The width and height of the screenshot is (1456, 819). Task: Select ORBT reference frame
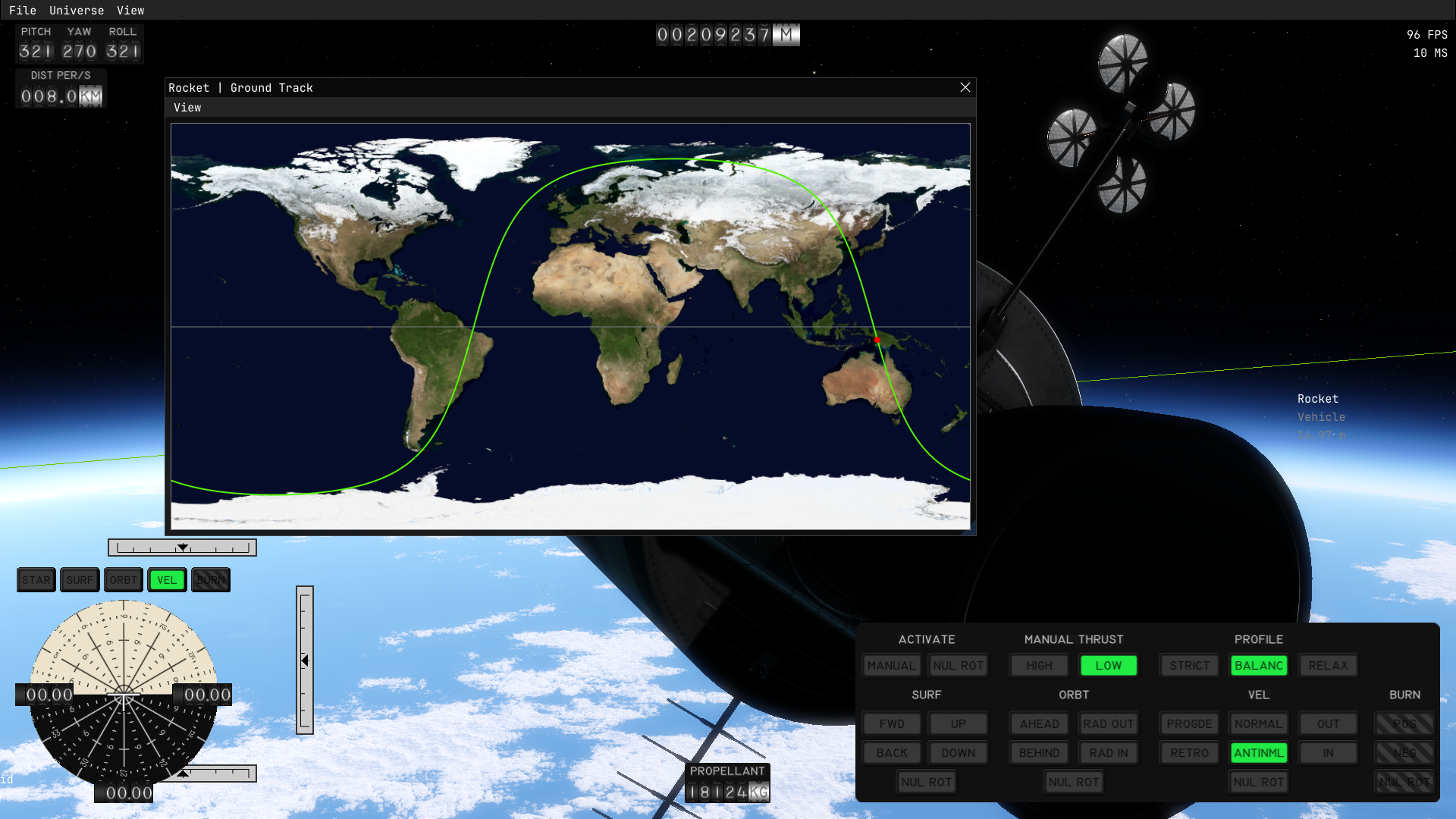pos(124,580)
